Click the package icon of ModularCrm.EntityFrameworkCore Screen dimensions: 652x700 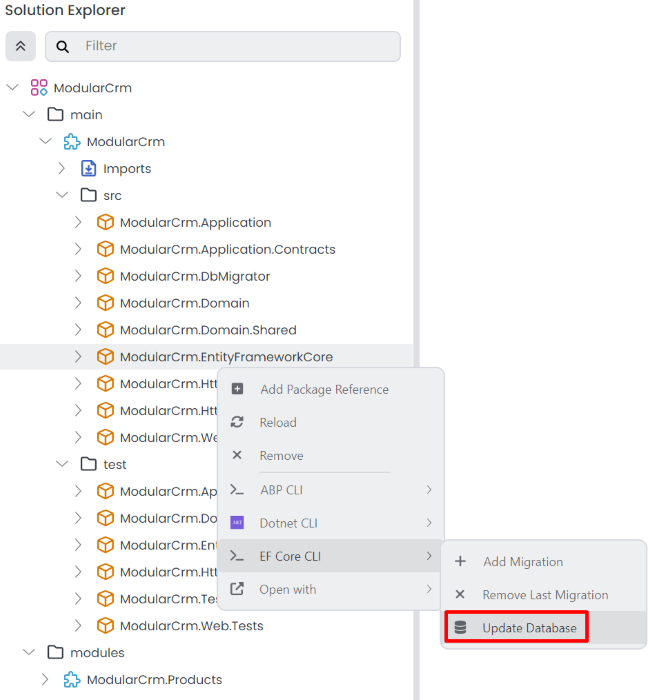(105, 356)
